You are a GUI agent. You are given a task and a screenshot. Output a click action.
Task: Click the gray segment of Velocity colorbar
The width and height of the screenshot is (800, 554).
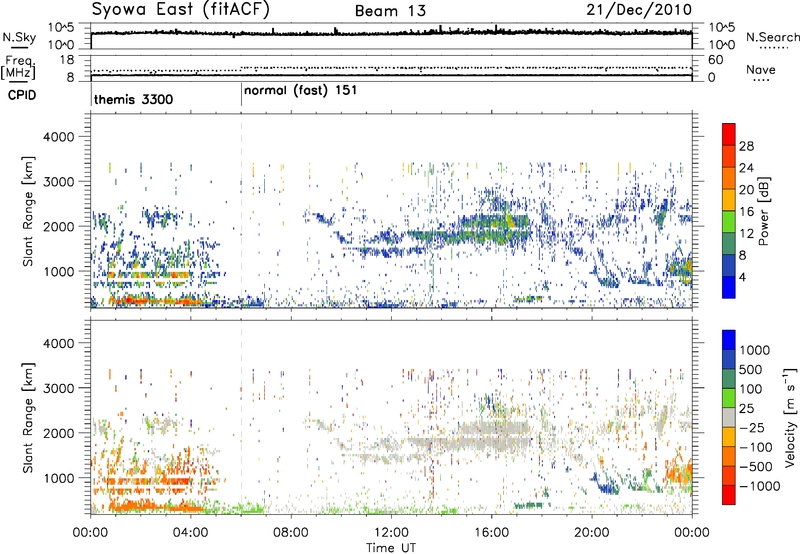(729, 418)
